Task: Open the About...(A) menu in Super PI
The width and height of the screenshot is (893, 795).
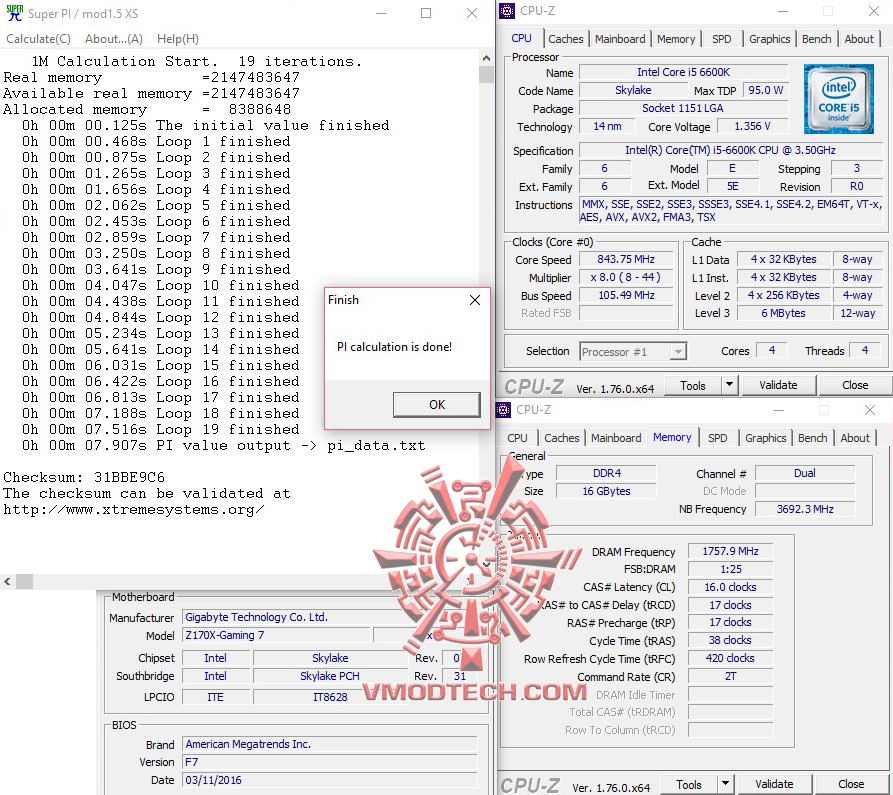Action: tap(113, 39)
